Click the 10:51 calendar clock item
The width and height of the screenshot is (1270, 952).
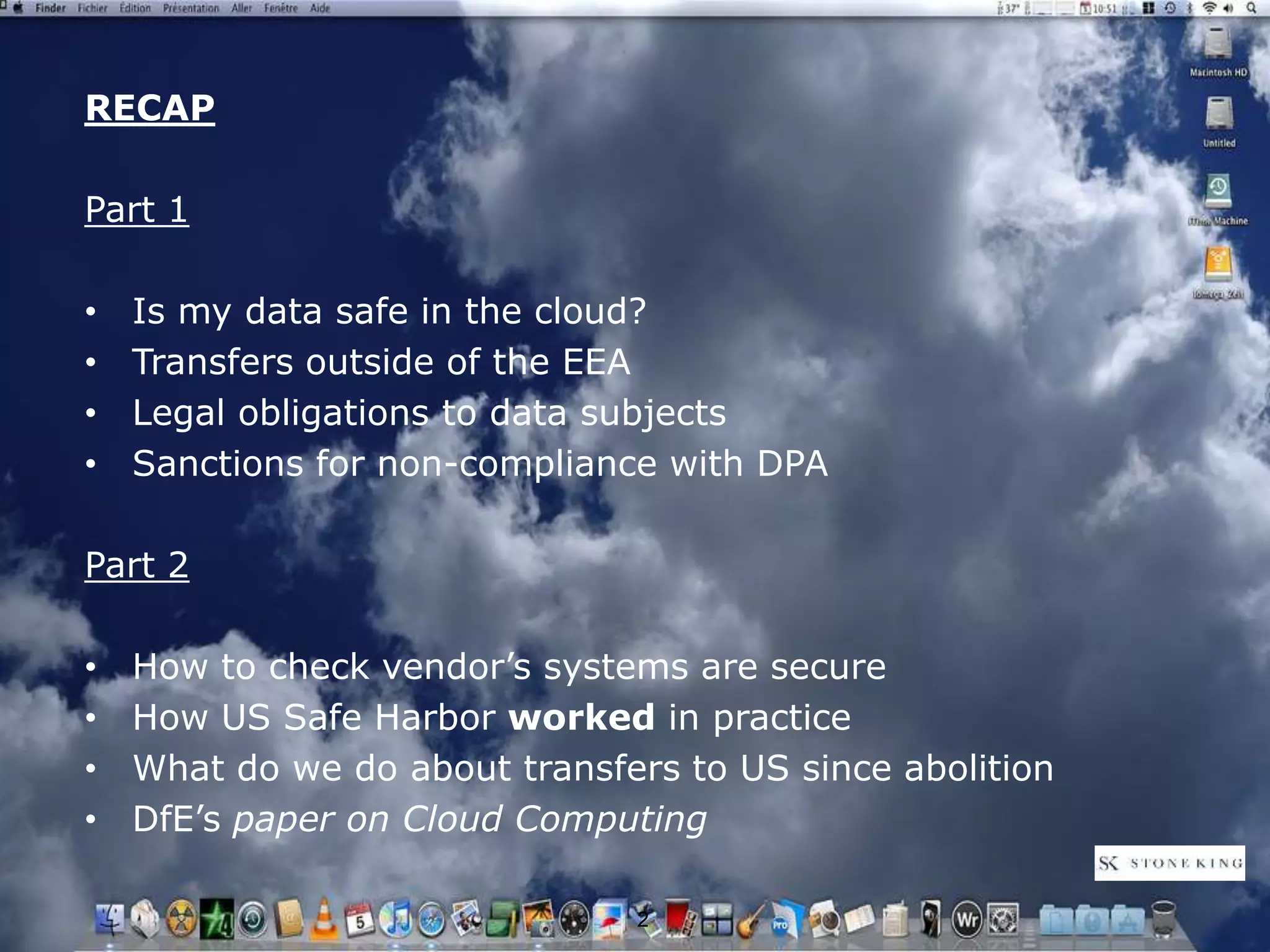pyautogui.click(x=1098, y=9)
